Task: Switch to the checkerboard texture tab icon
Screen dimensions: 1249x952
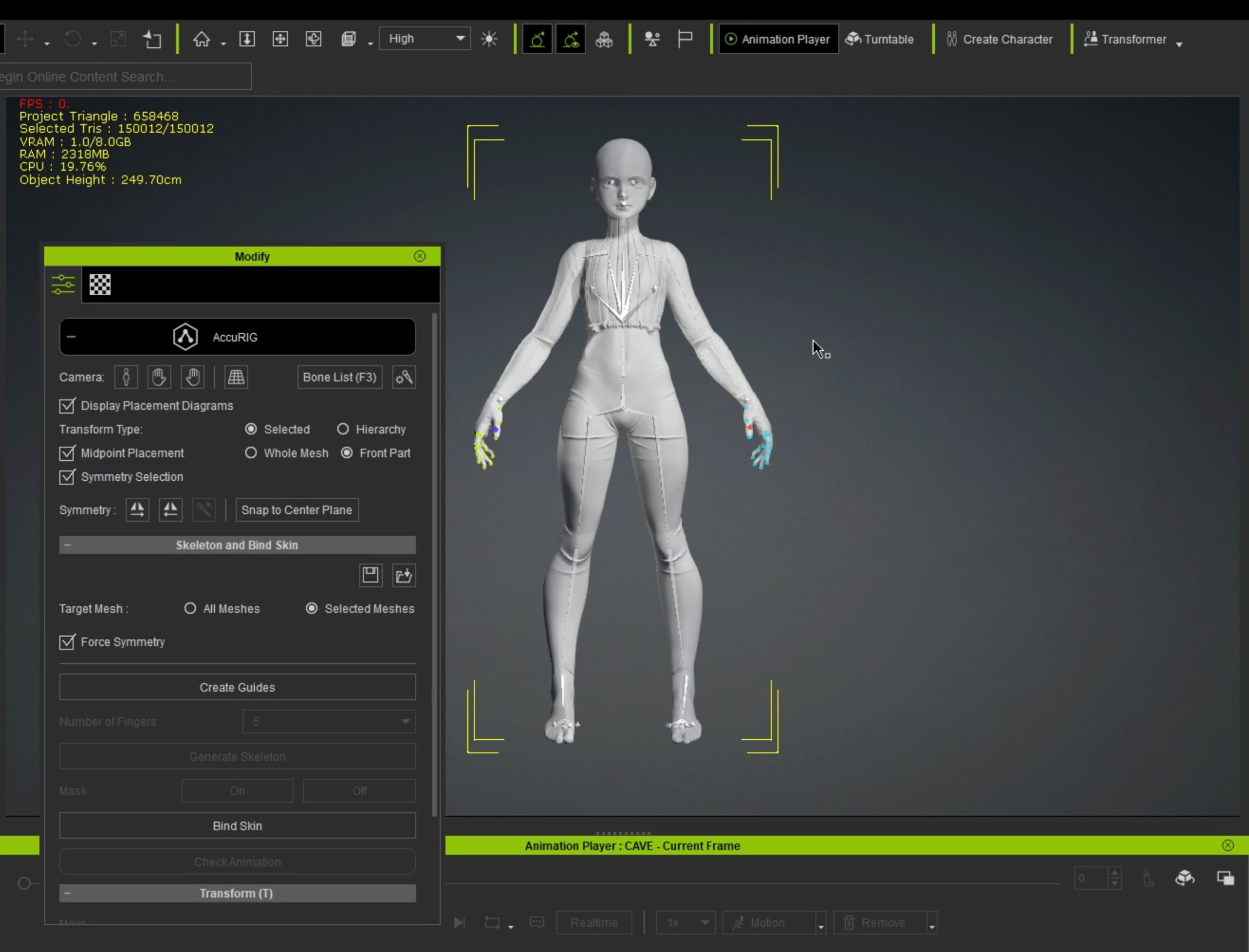Action: (100, 284)
